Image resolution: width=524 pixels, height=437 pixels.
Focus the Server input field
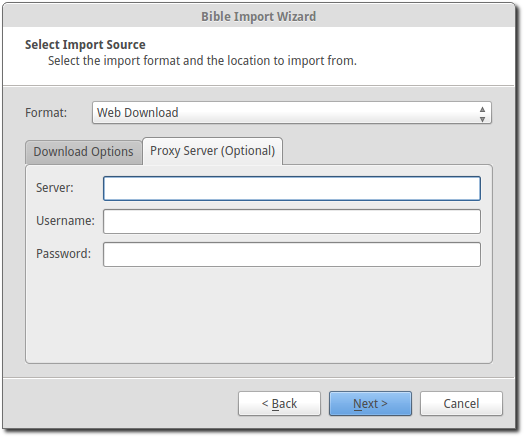pos(292,188)
